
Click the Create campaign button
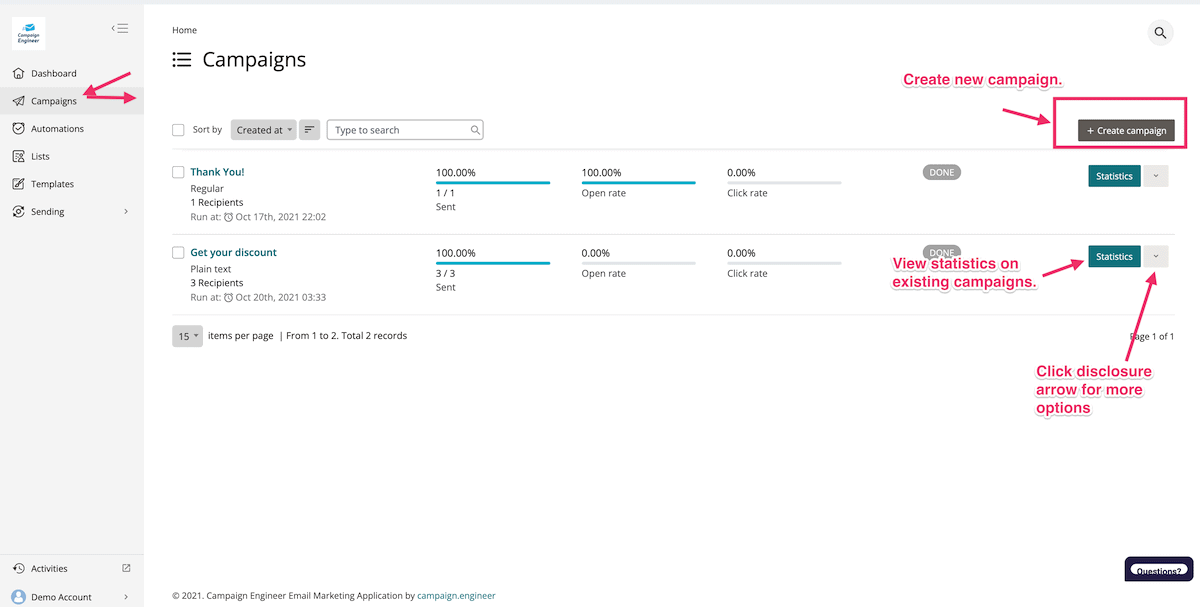click(x=1126, y=130)
